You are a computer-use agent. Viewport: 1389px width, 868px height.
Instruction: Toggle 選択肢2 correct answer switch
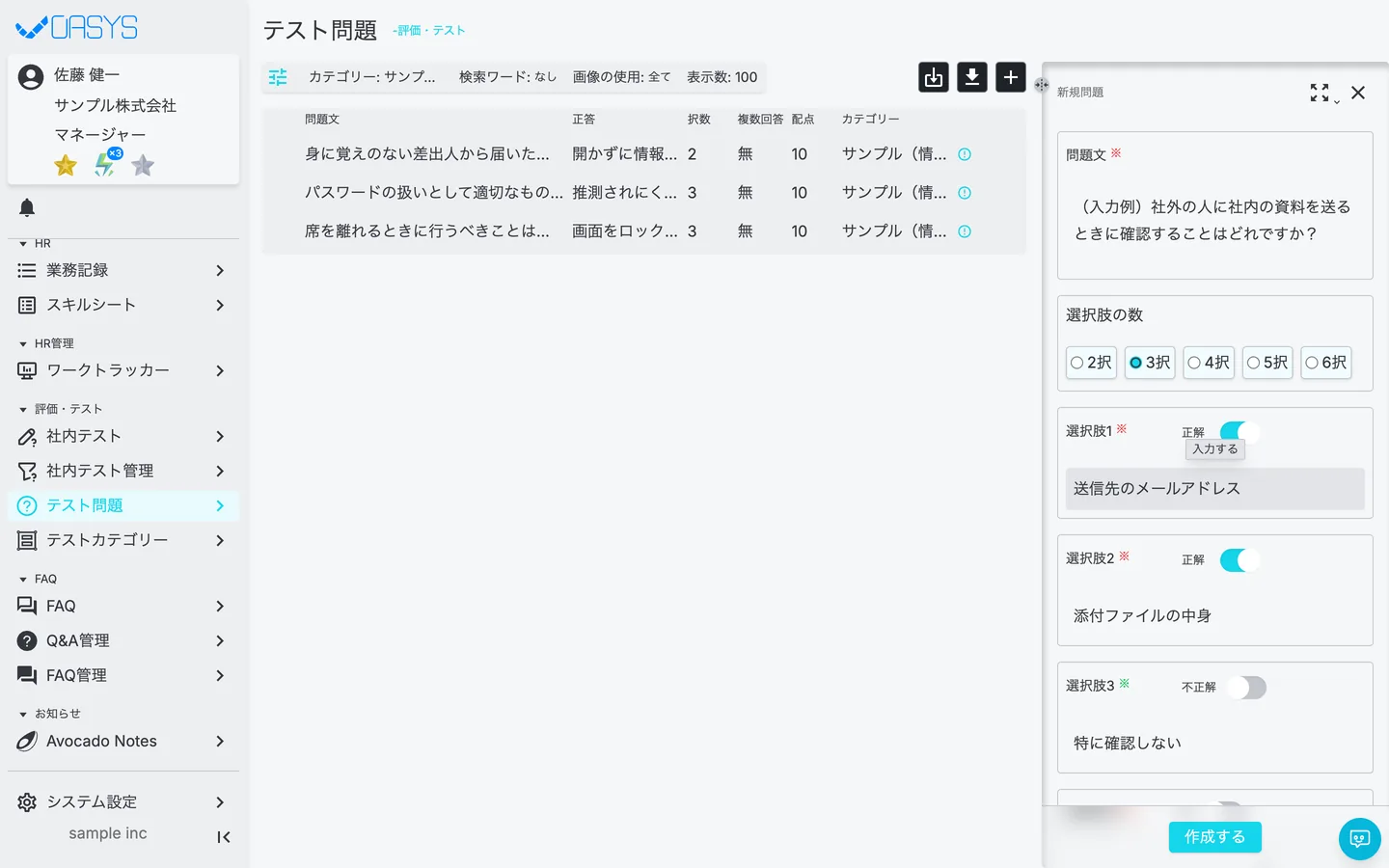coord(1240,560)
